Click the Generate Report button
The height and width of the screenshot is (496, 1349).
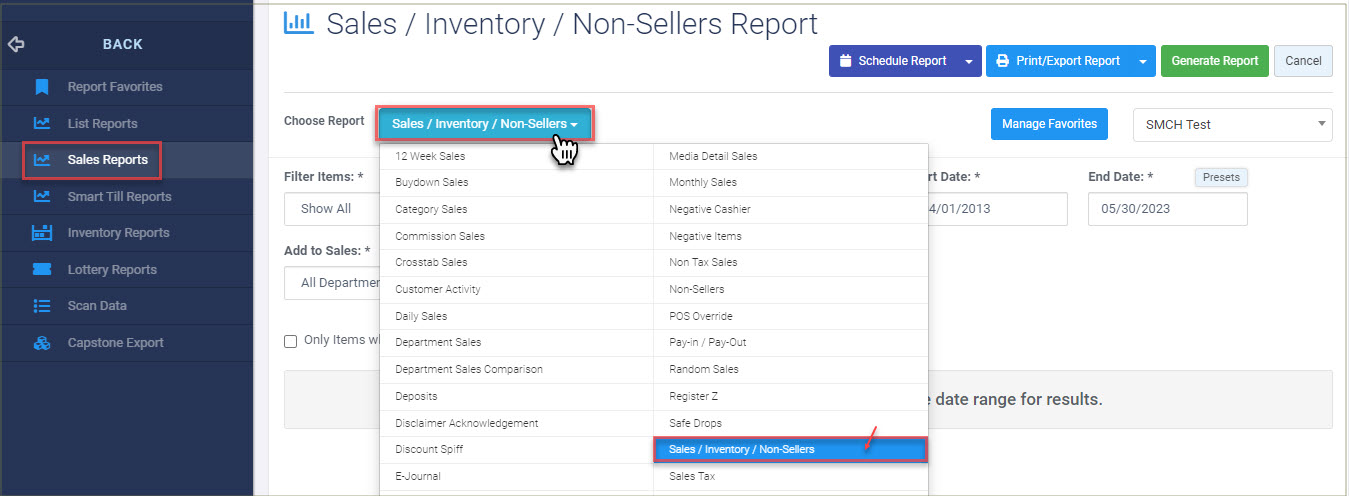[x=1215, y=61]
